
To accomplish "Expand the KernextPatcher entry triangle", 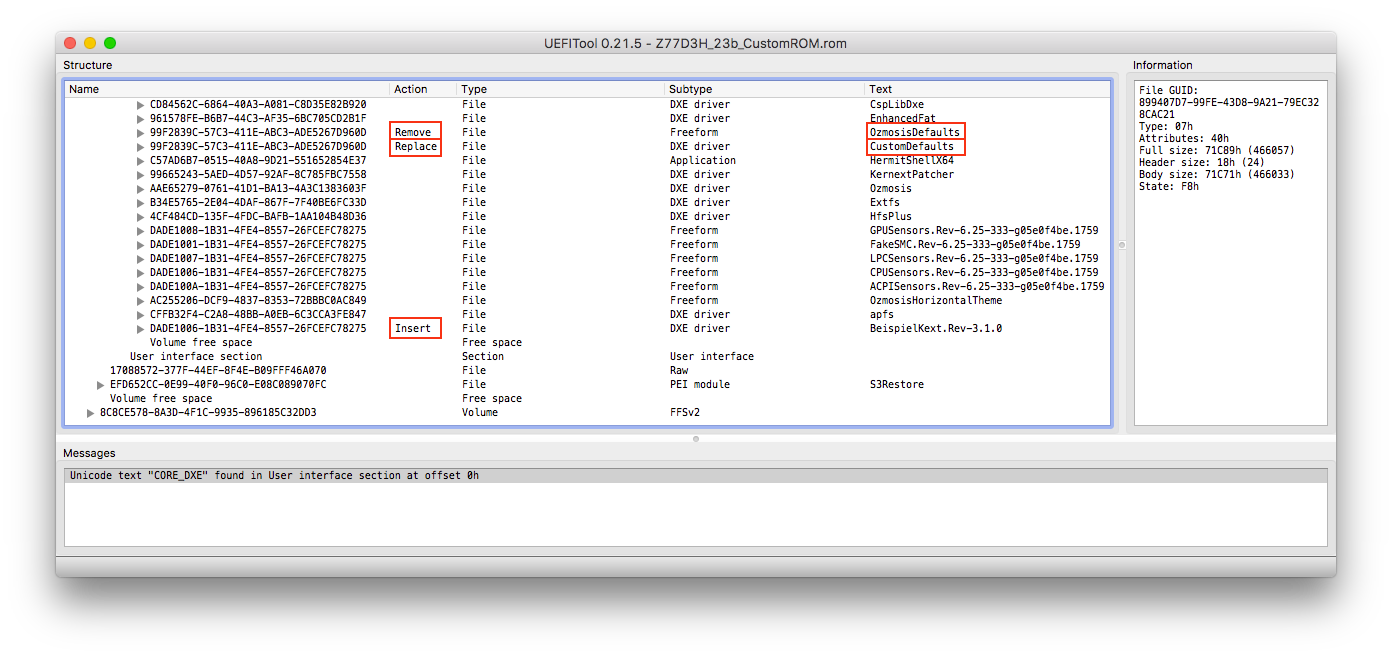I will (x=141, y=174).
